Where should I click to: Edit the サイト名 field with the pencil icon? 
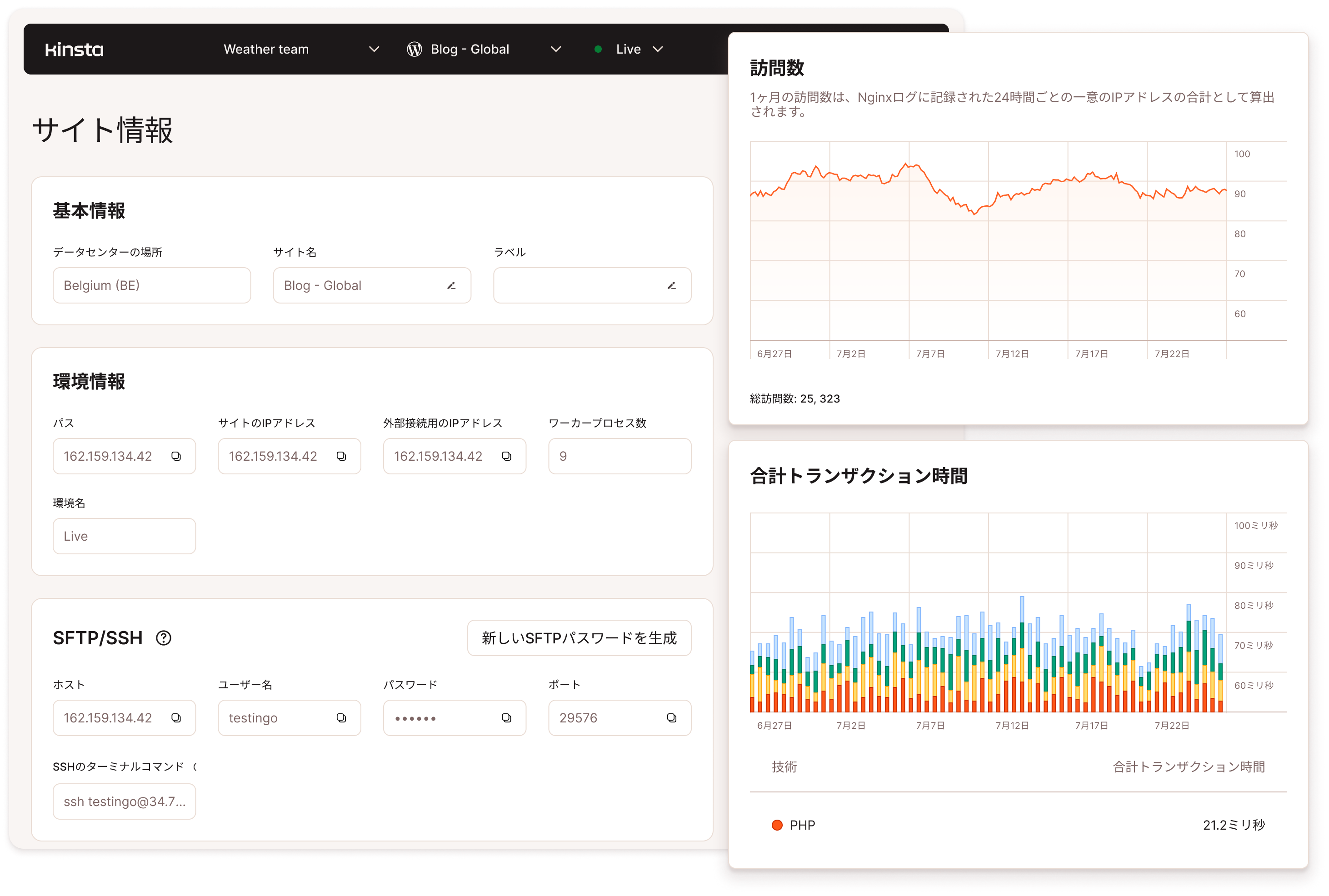click(451, 285)
